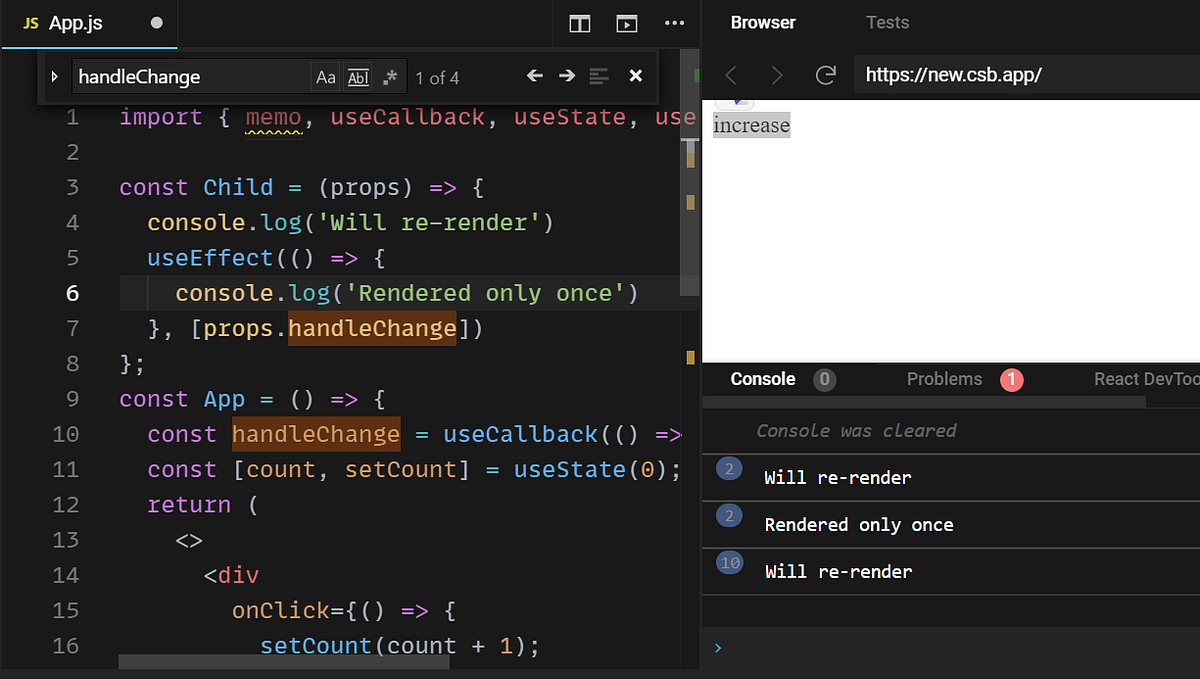Enable find in selection
The image size is (1200, 679).
point(601,77)
